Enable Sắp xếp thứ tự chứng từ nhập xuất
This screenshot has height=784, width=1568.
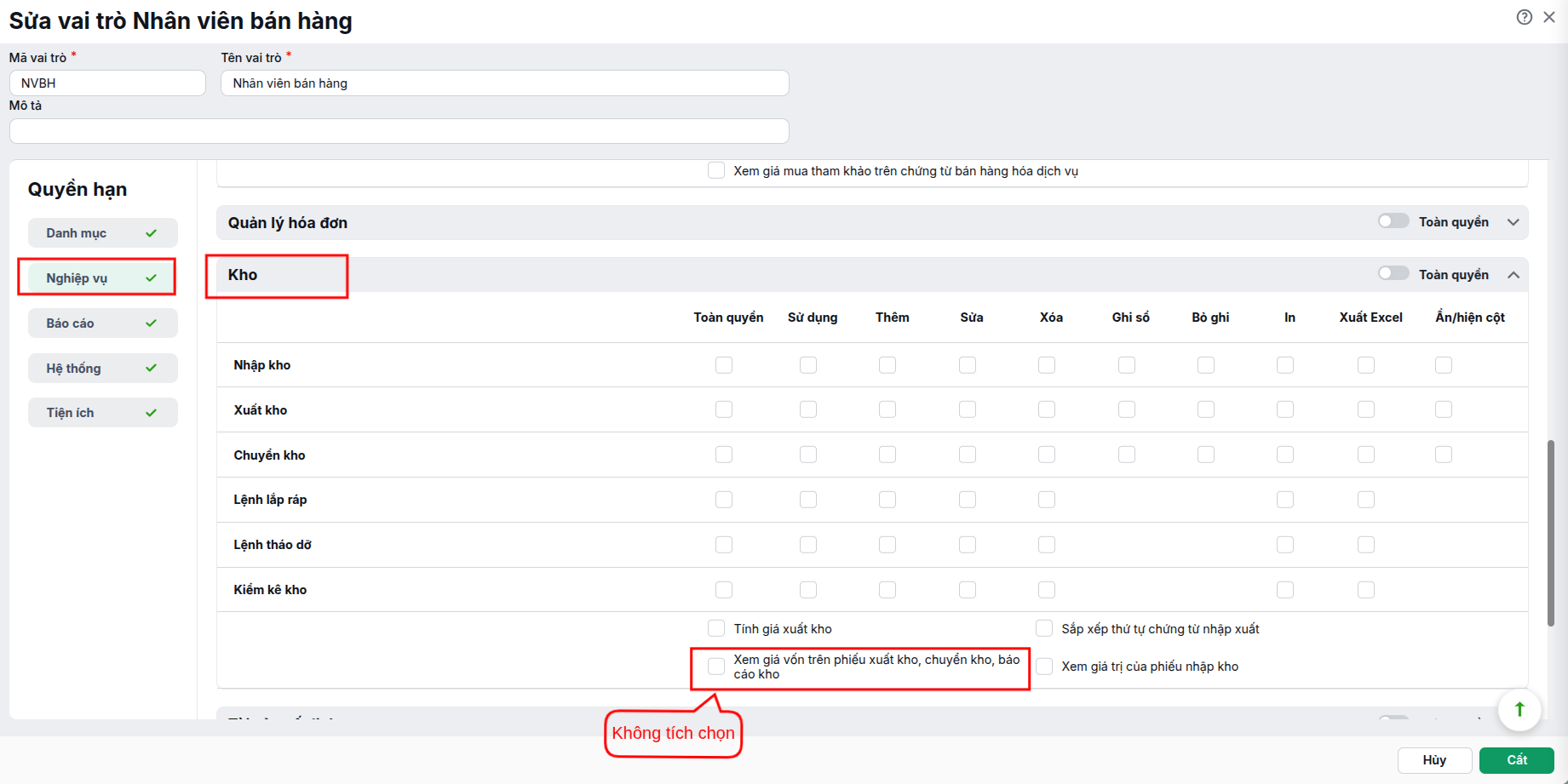pyautogui.click(x=1044, y=628)
